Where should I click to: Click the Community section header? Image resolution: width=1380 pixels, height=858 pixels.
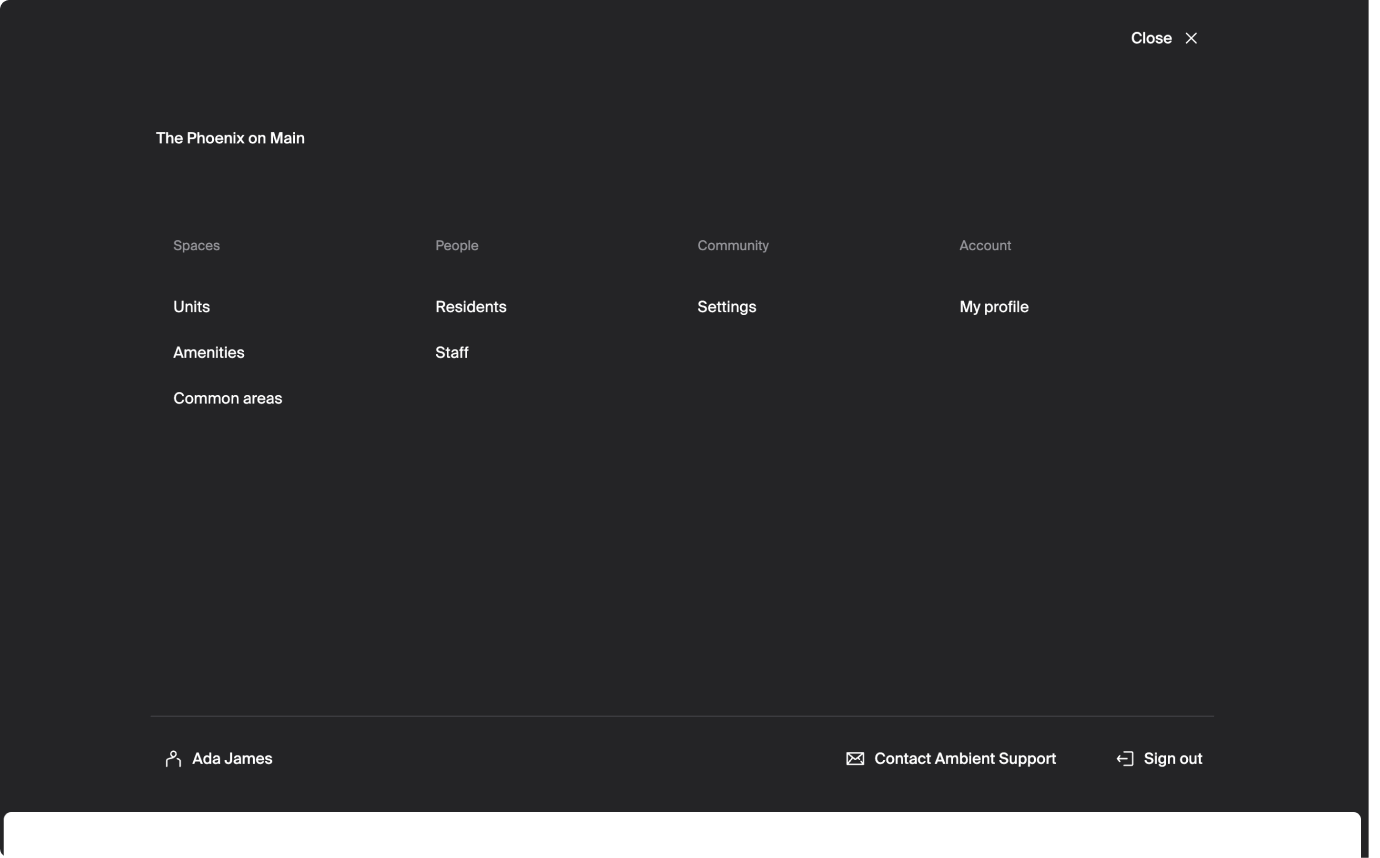pos(732,245)
